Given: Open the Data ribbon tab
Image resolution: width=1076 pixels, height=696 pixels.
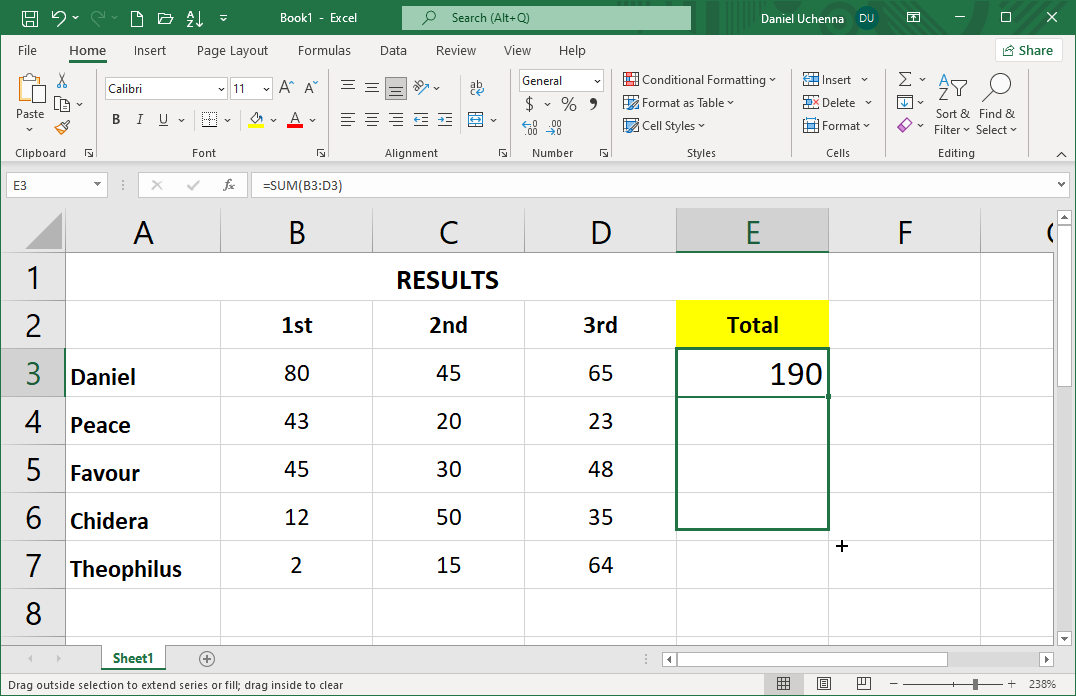Looking at the screenshot, I should [x=393, y=50].
